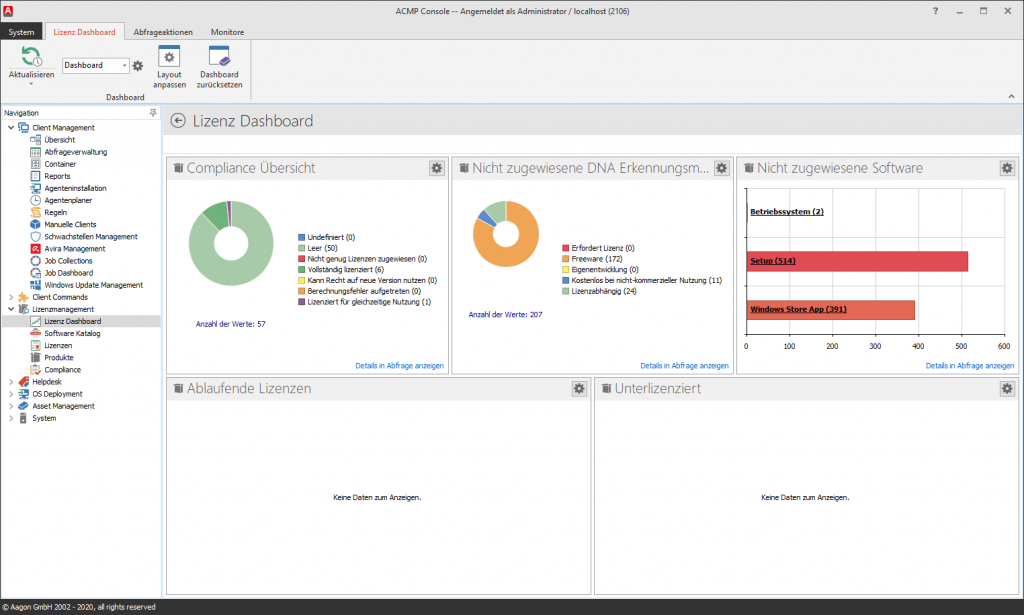Collapse the Client Management tree node
This screenshot has height=615, width=1024.
tap(11, 128)
